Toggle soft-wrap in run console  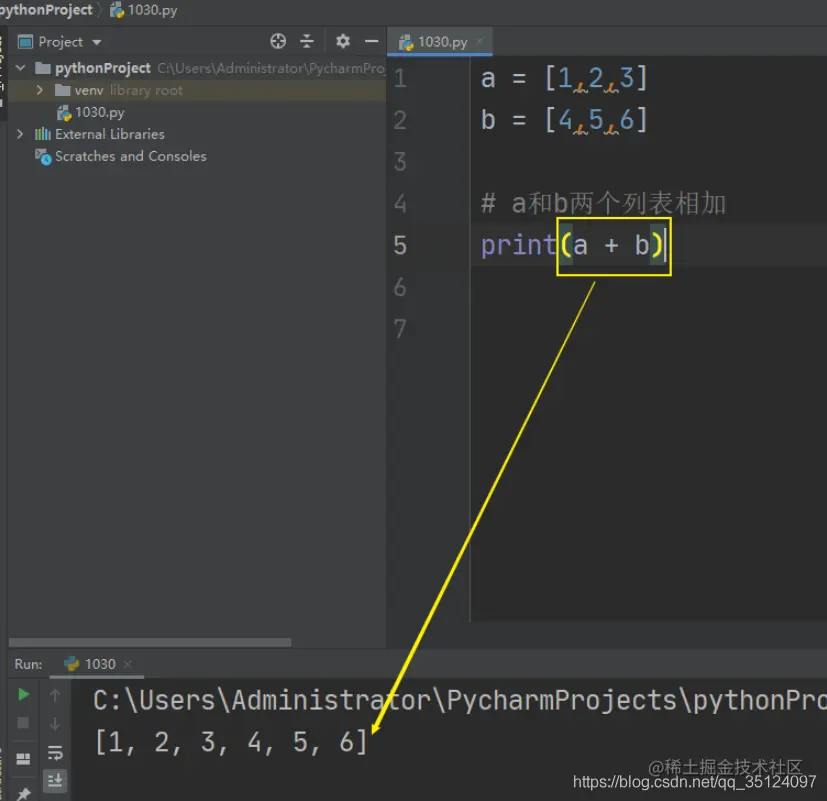click(x=55, y=752)
